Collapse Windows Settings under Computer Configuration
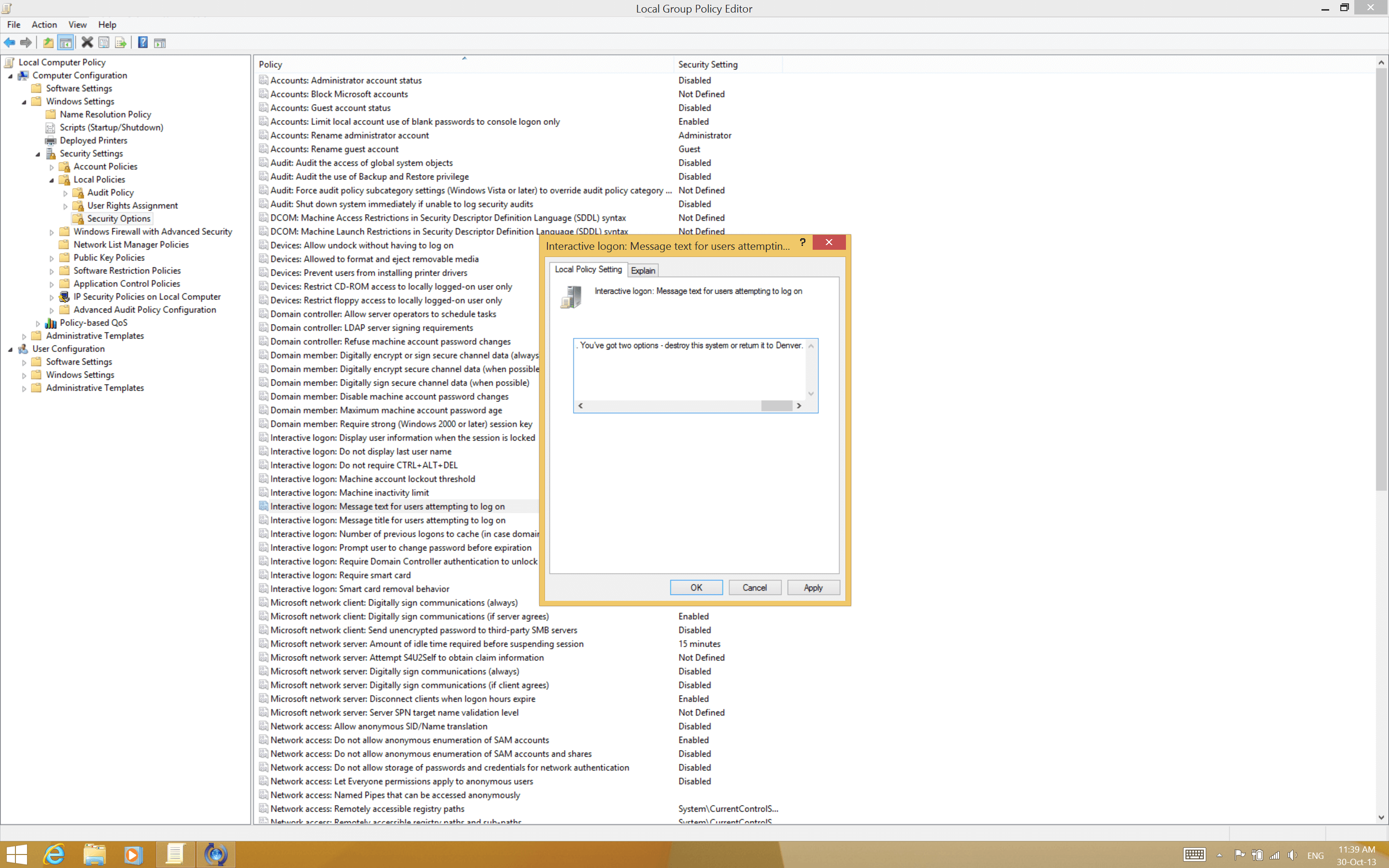 pos(24,102)
